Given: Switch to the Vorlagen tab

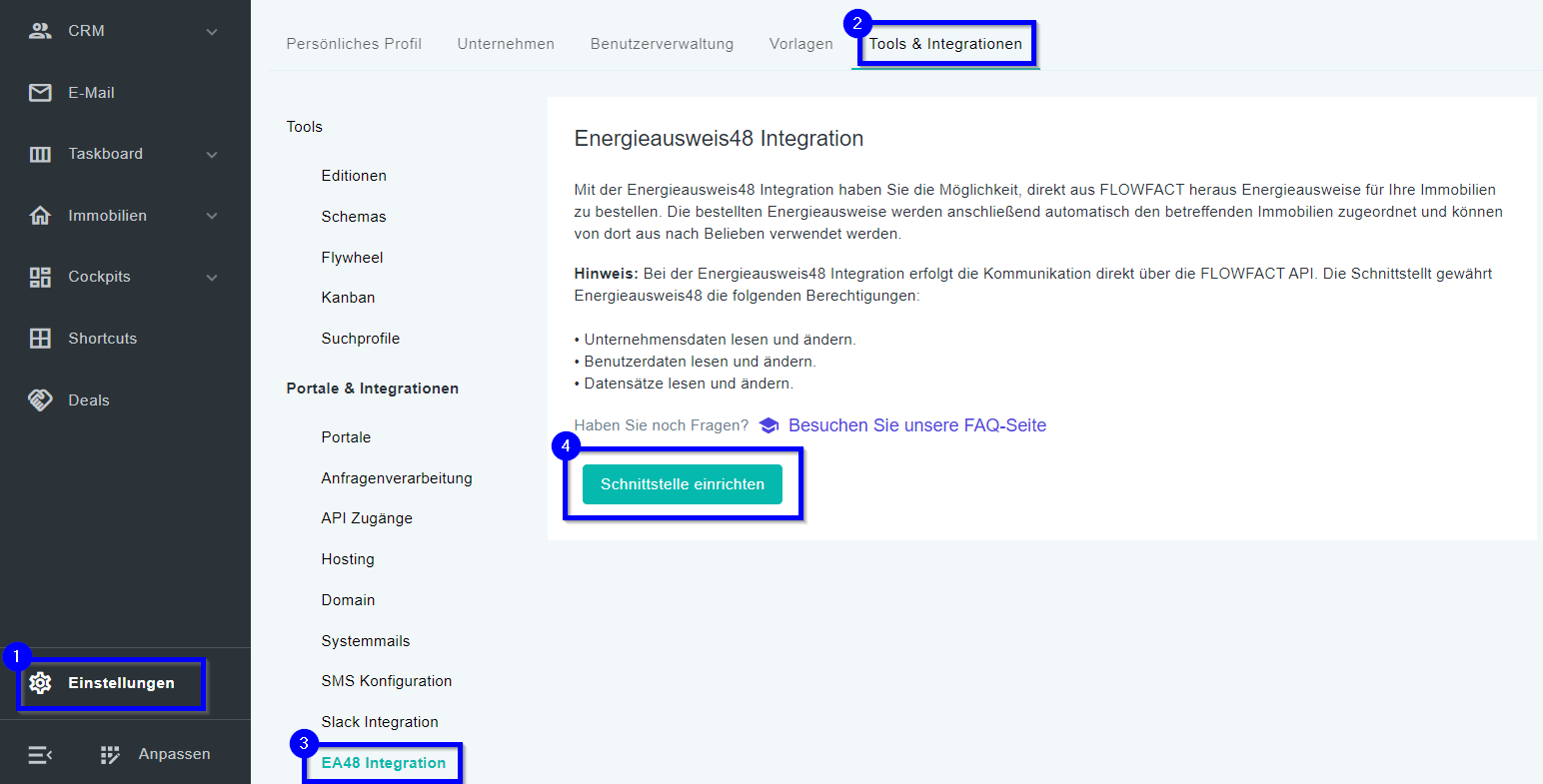Looking at the screenshot, I should (800, 44).
